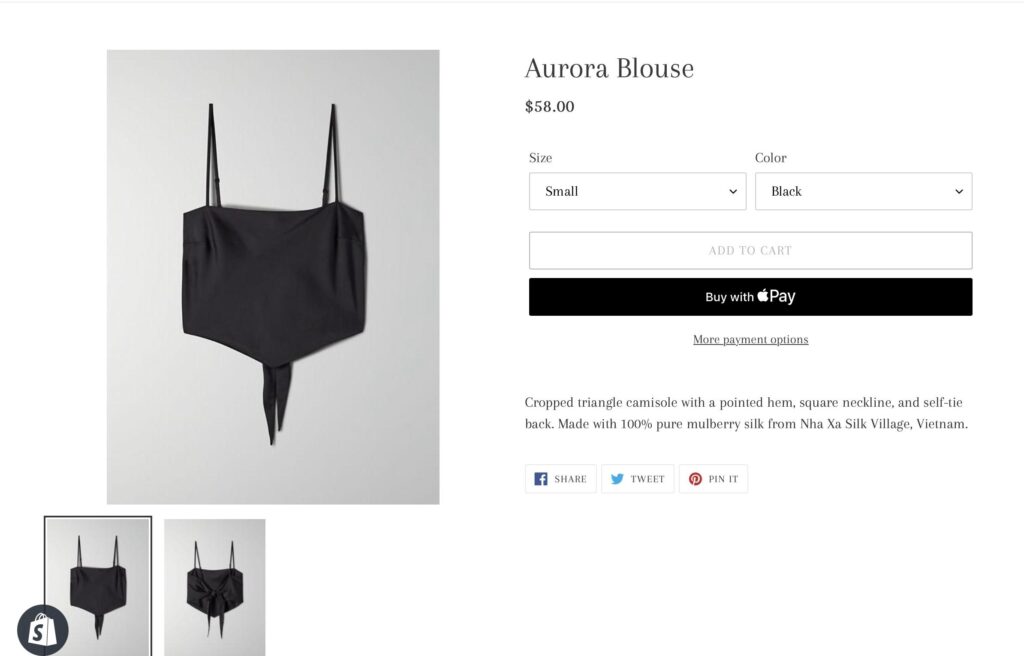This screenshot has width=1024, height=656.
Task: Click the $58.00 price text
Action: tap(549, 107)
